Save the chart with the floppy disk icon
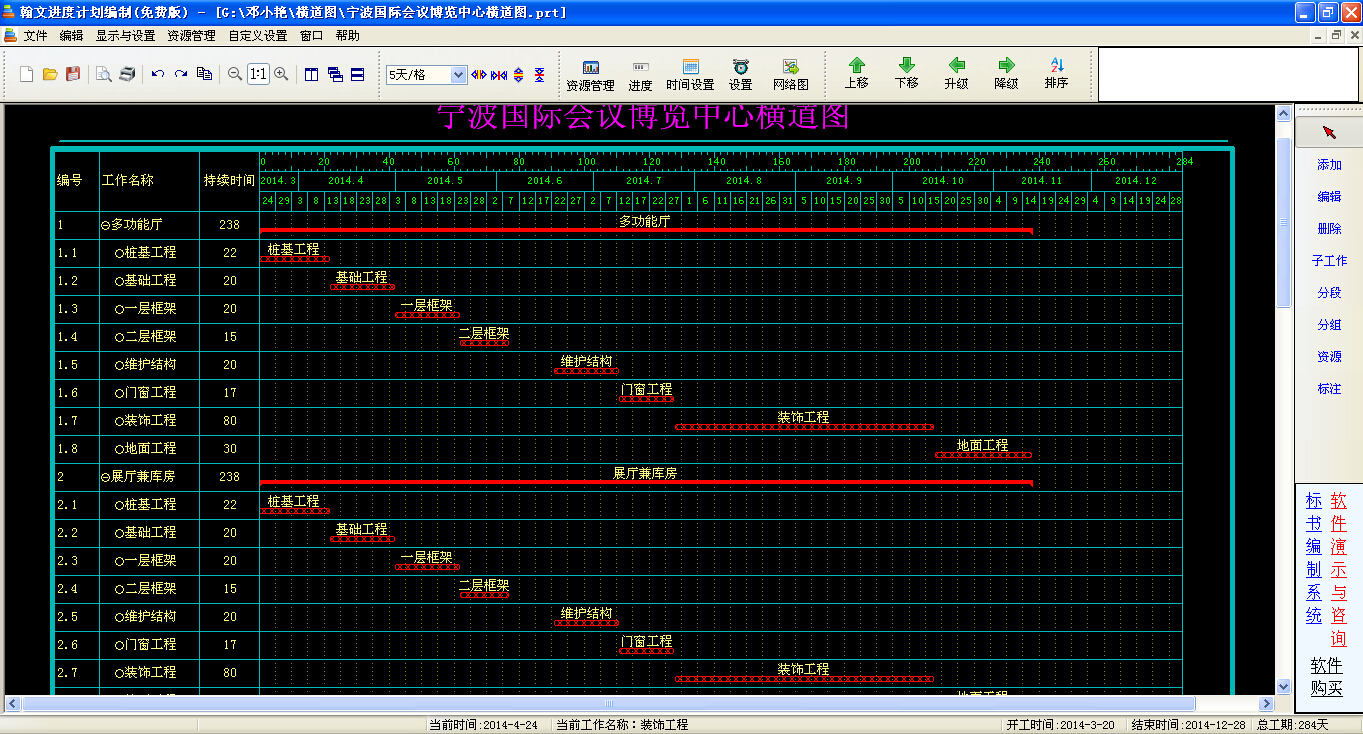Screen dimensions: 1363x734 point(73,74)
